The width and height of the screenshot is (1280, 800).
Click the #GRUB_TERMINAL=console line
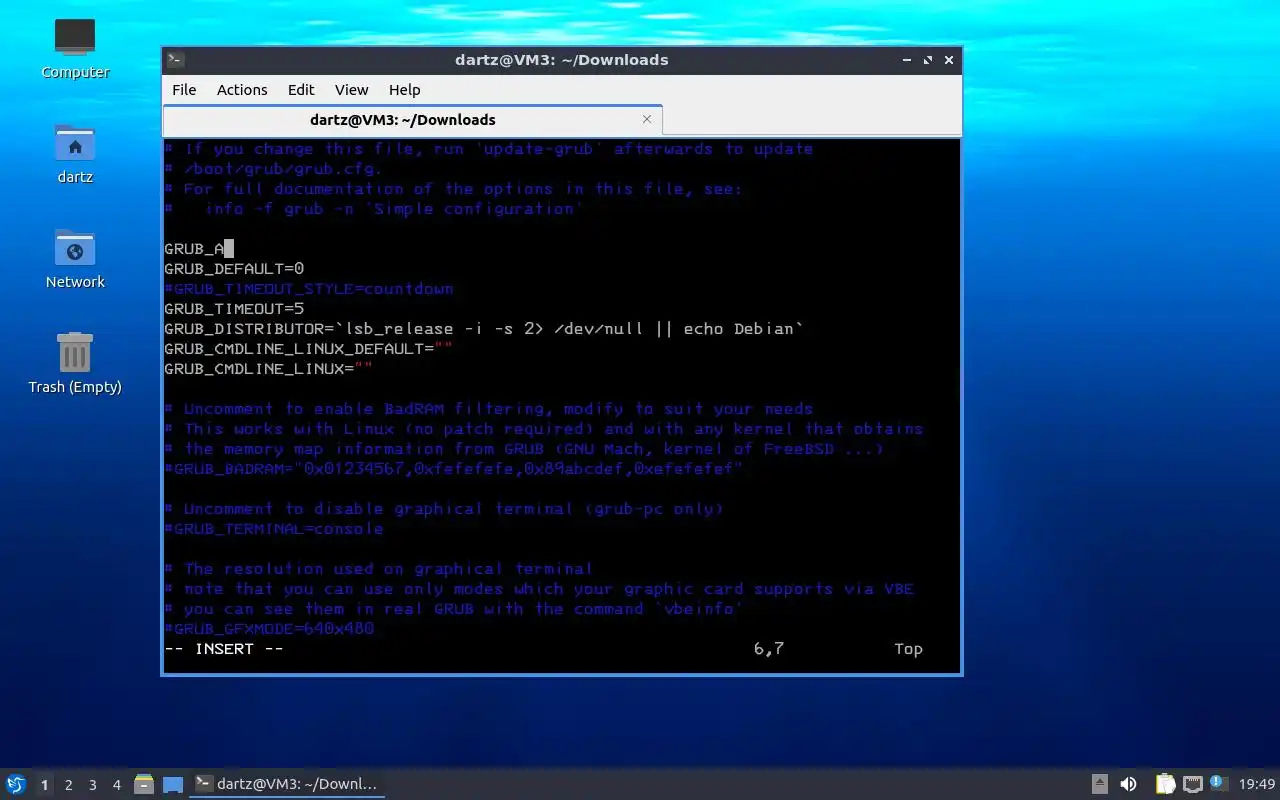(274, 529)
